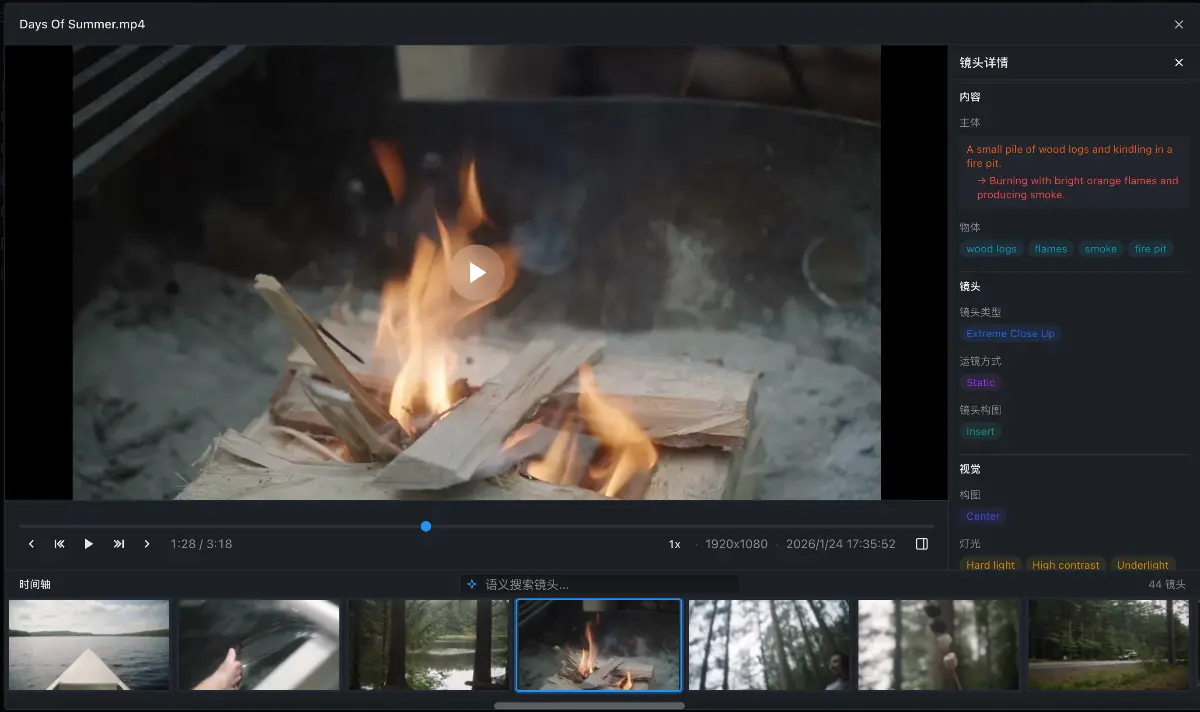Click the horizontal timeline scrollbar
Screen dimensions: 1200x712
[x=589, y=705]
